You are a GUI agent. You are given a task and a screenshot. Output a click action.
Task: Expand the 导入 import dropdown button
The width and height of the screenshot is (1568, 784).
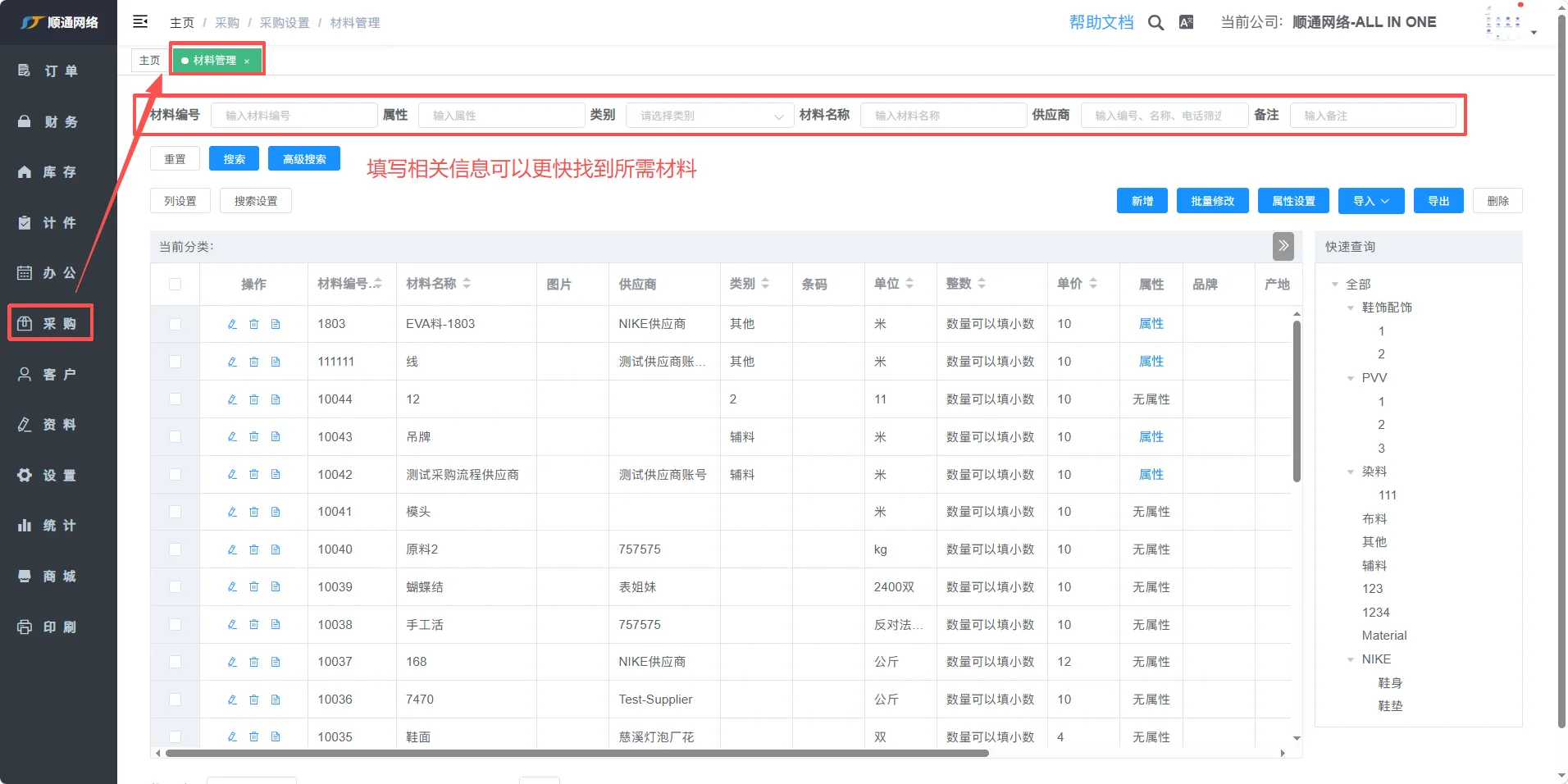tap(1370, 201)
